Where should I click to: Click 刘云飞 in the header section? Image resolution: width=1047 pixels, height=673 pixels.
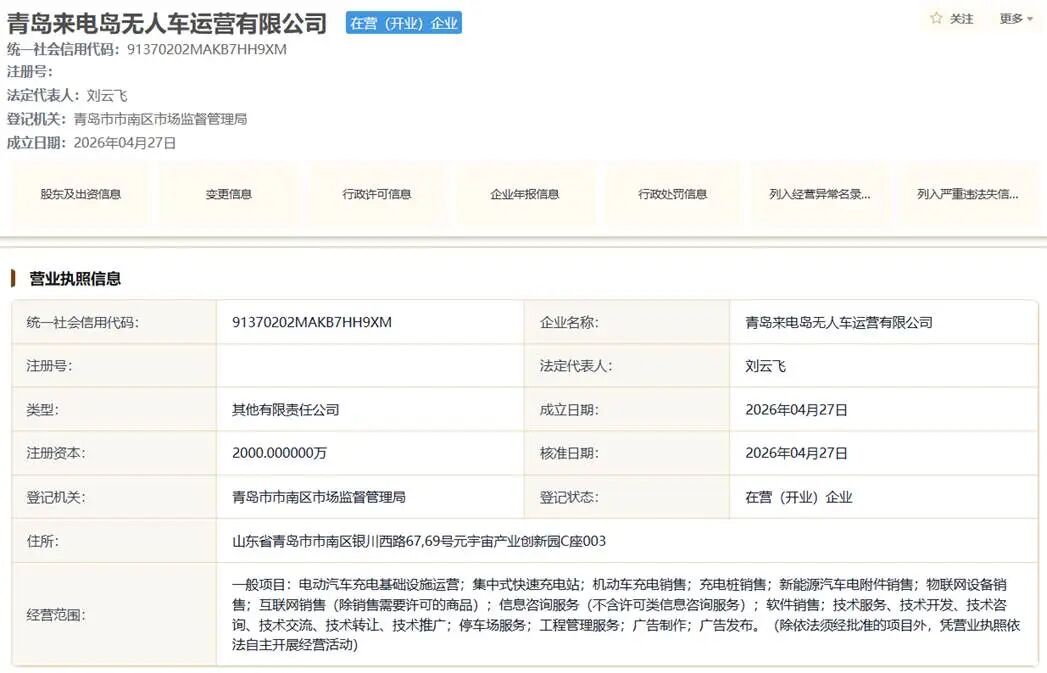coord(107,96)
